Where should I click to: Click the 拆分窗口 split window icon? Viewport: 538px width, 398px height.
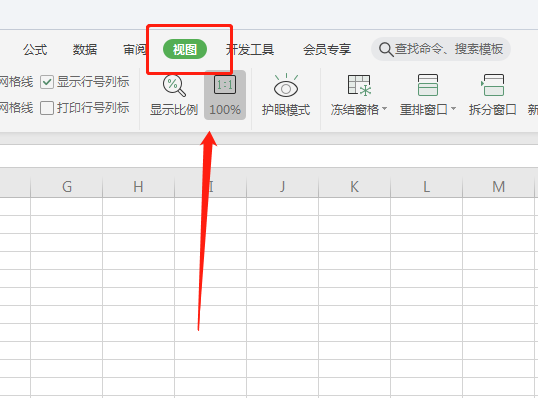pyautogui.click(x=492, y=85)
